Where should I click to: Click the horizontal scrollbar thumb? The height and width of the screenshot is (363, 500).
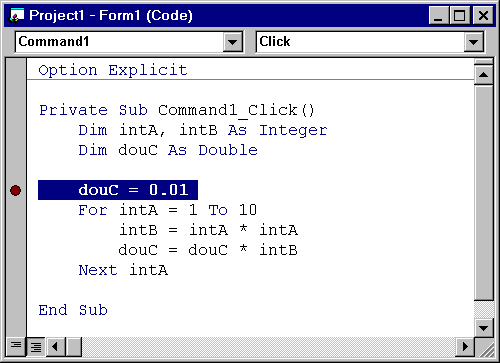(x=74, y=347)
